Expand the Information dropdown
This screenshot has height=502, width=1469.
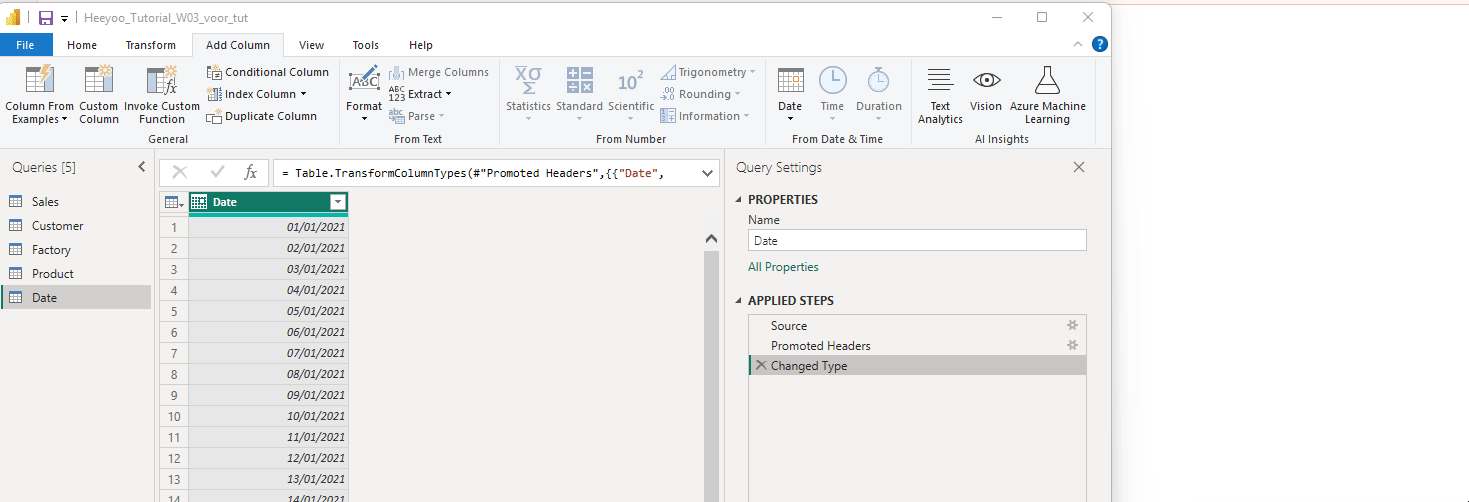(746, 116)
